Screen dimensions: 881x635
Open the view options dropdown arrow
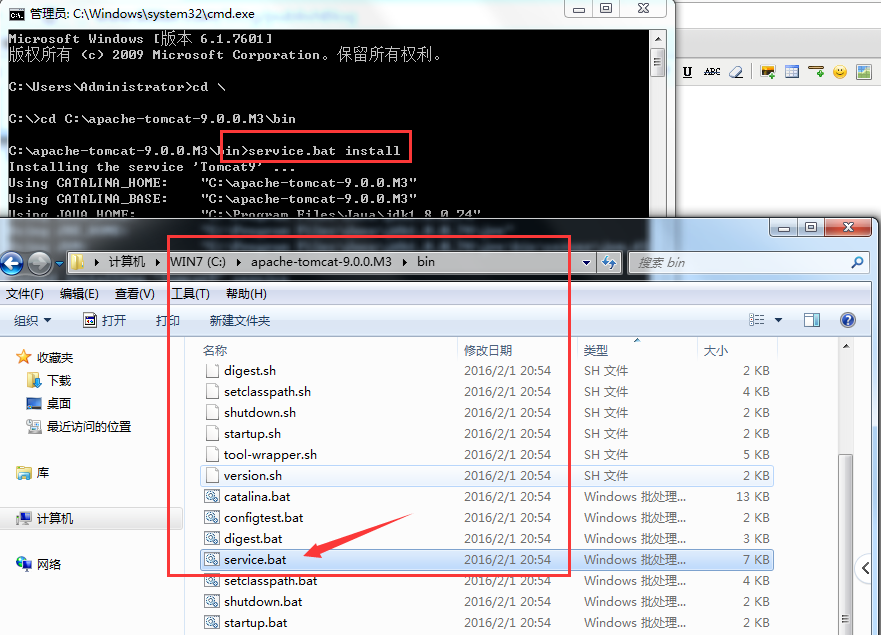(778, 320)
